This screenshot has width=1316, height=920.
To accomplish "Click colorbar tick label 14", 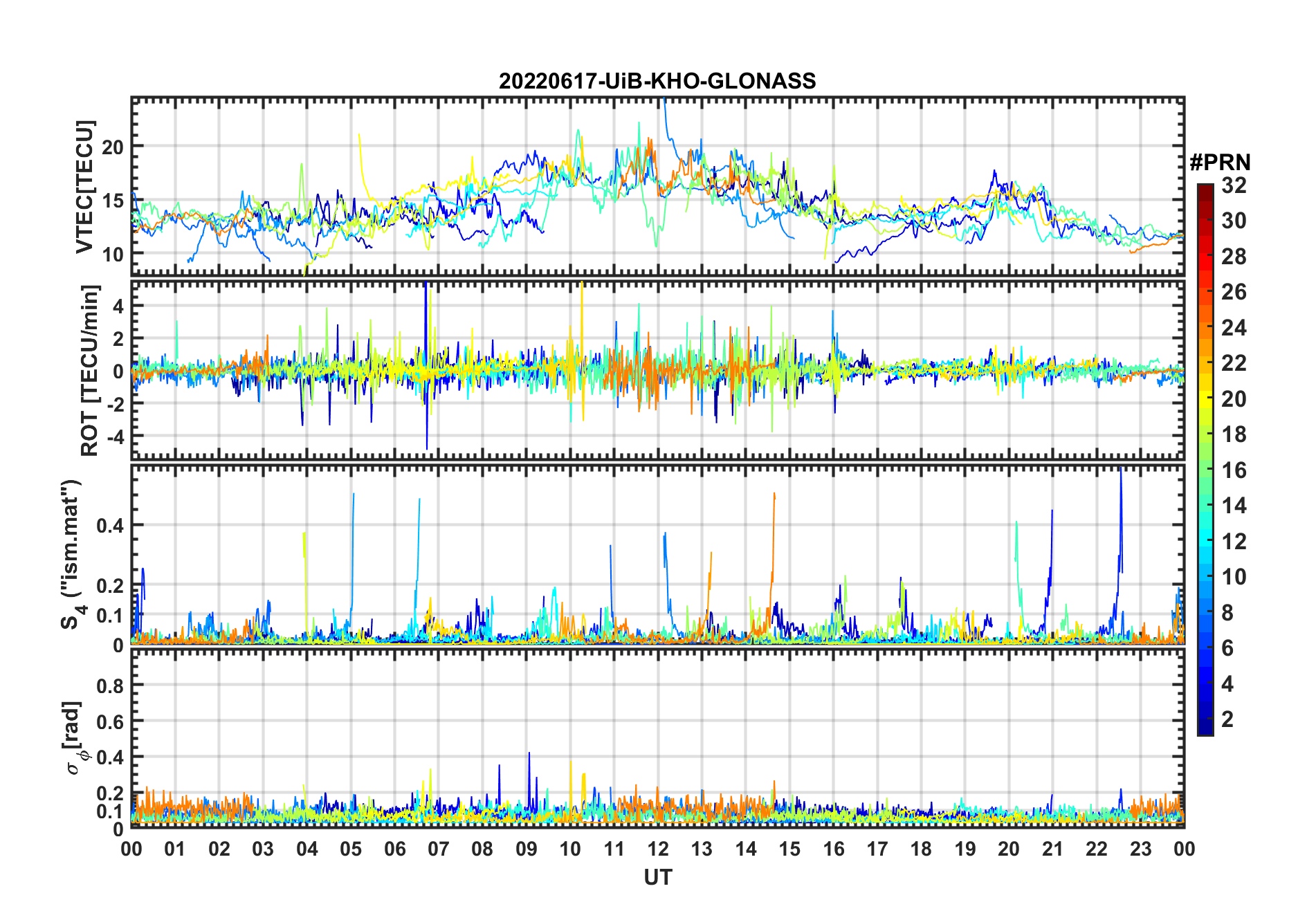I will [x=1234, y=506].
